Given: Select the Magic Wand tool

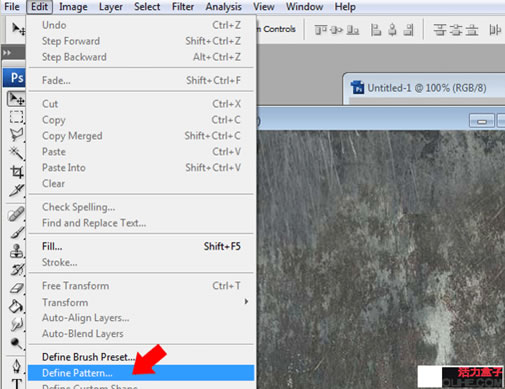Looking at the screenshot, I should 16,153.
